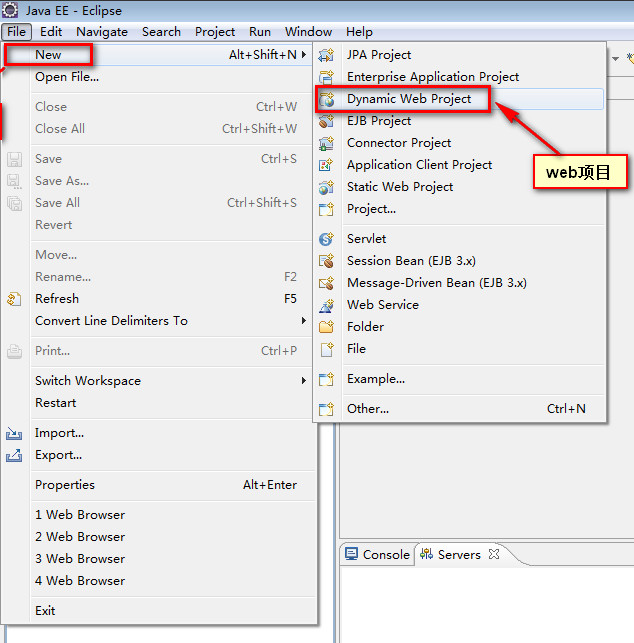Screen dimensions: 634x643
Task: Open the Project menu
Action: pyautogui.click(x=215, y=32)
